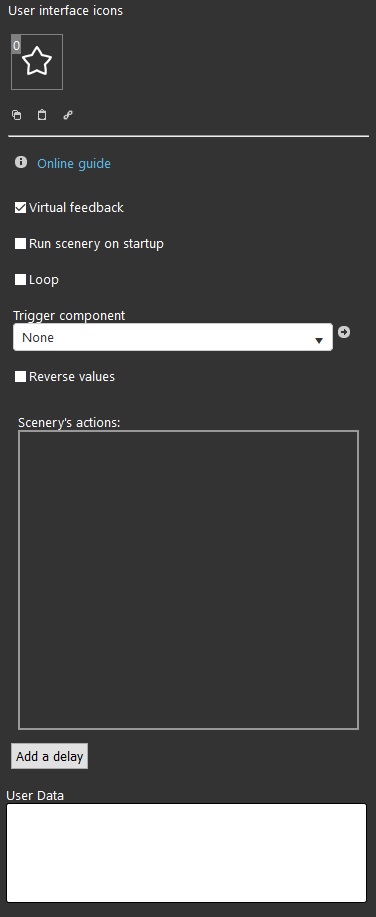376x917 pixels.
Task: Enable the Reverse values option
Action: [20, 377]
